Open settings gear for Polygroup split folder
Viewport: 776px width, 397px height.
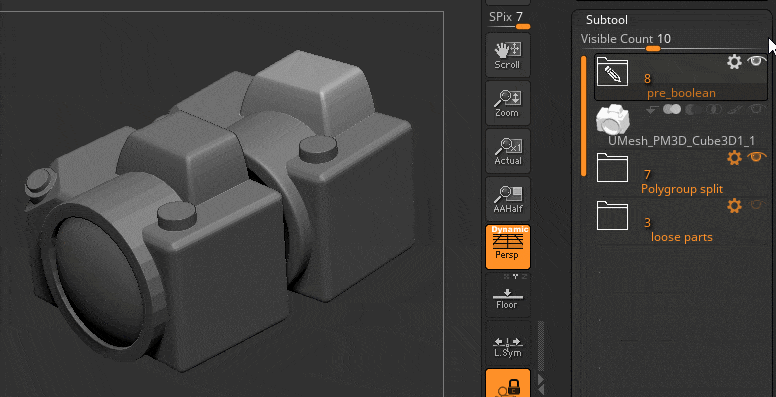[x=734, y=158]
